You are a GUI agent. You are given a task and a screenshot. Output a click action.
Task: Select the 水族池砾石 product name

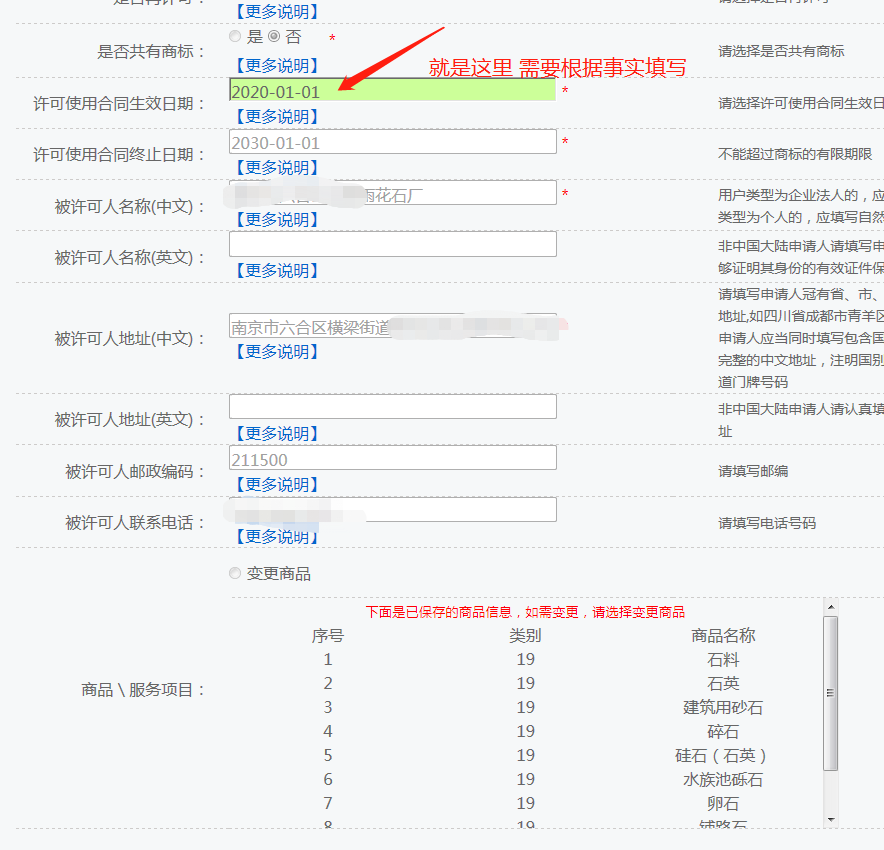(723, 780)
